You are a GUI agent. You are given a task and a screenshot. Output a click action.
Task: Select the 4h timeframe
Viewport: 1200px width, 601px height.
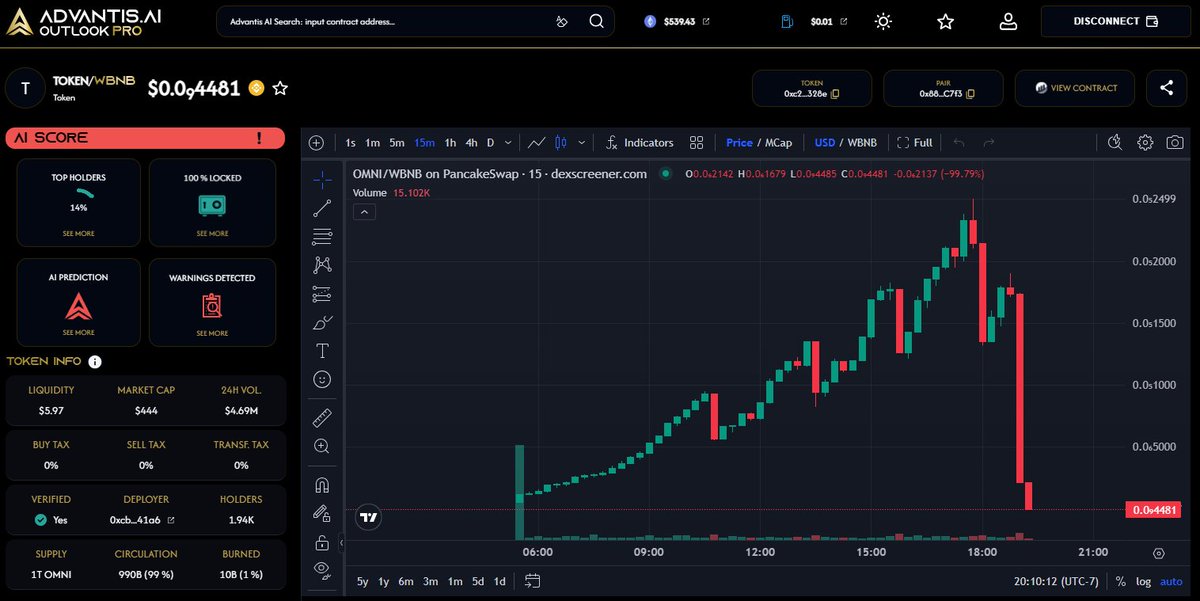472,143
